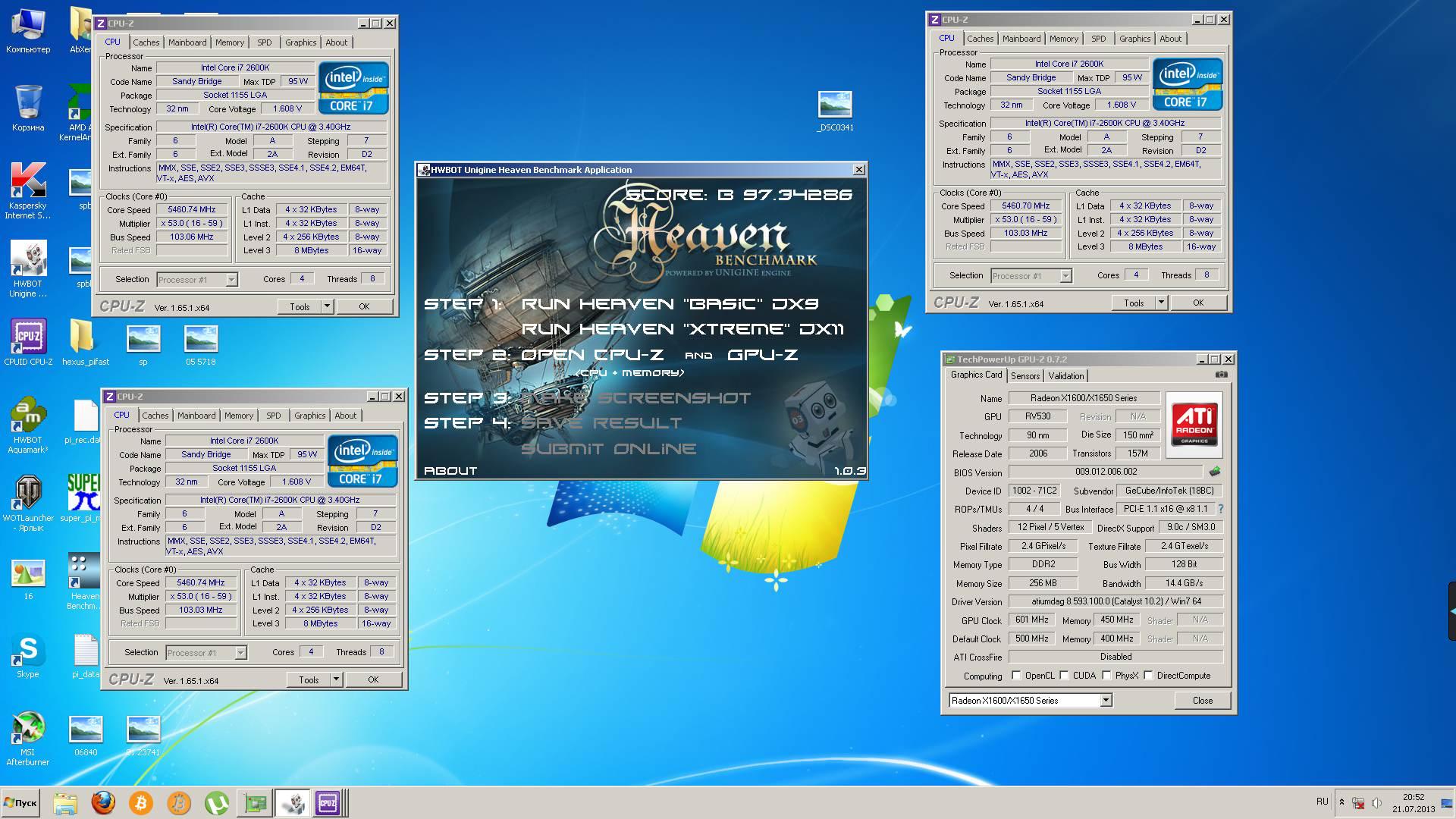This screenshot has height=819, width=1456.
Task: Open the Tools dropdown arrow in top-left CPU-Z
Action: click(x=327, y=307)
